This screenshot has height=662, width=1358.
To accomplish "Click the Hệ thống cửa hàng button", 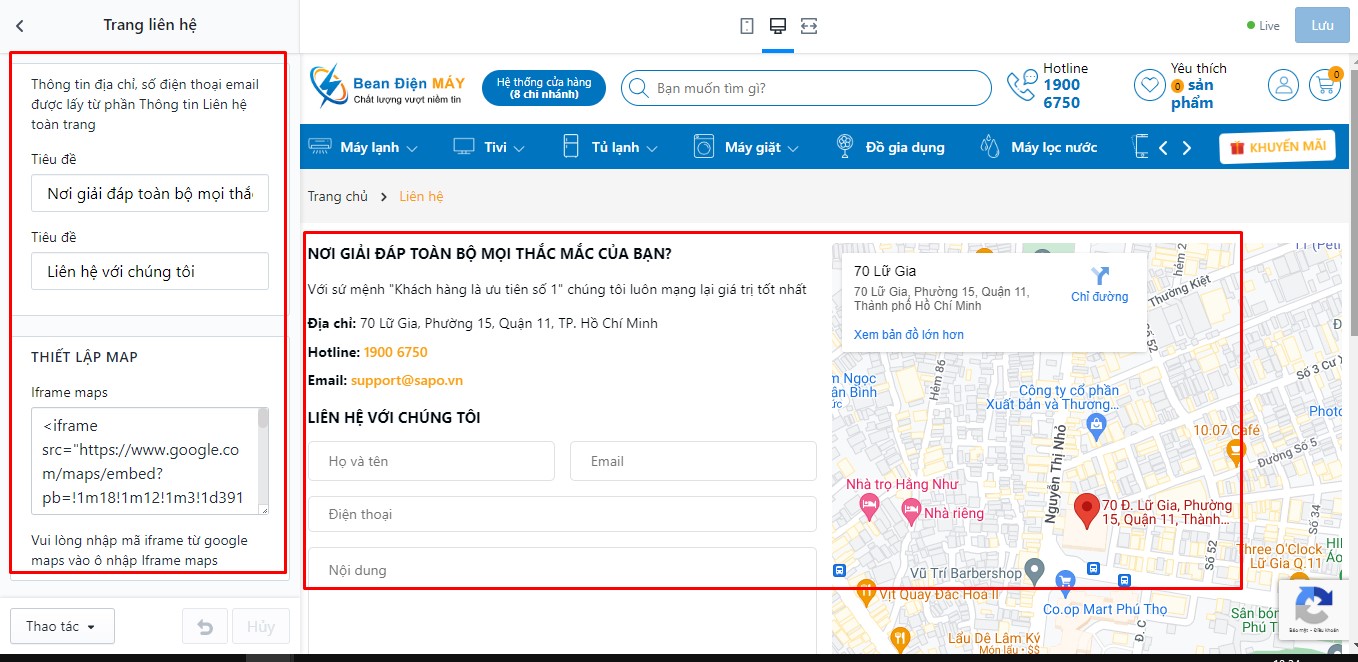I will point(544,88).
